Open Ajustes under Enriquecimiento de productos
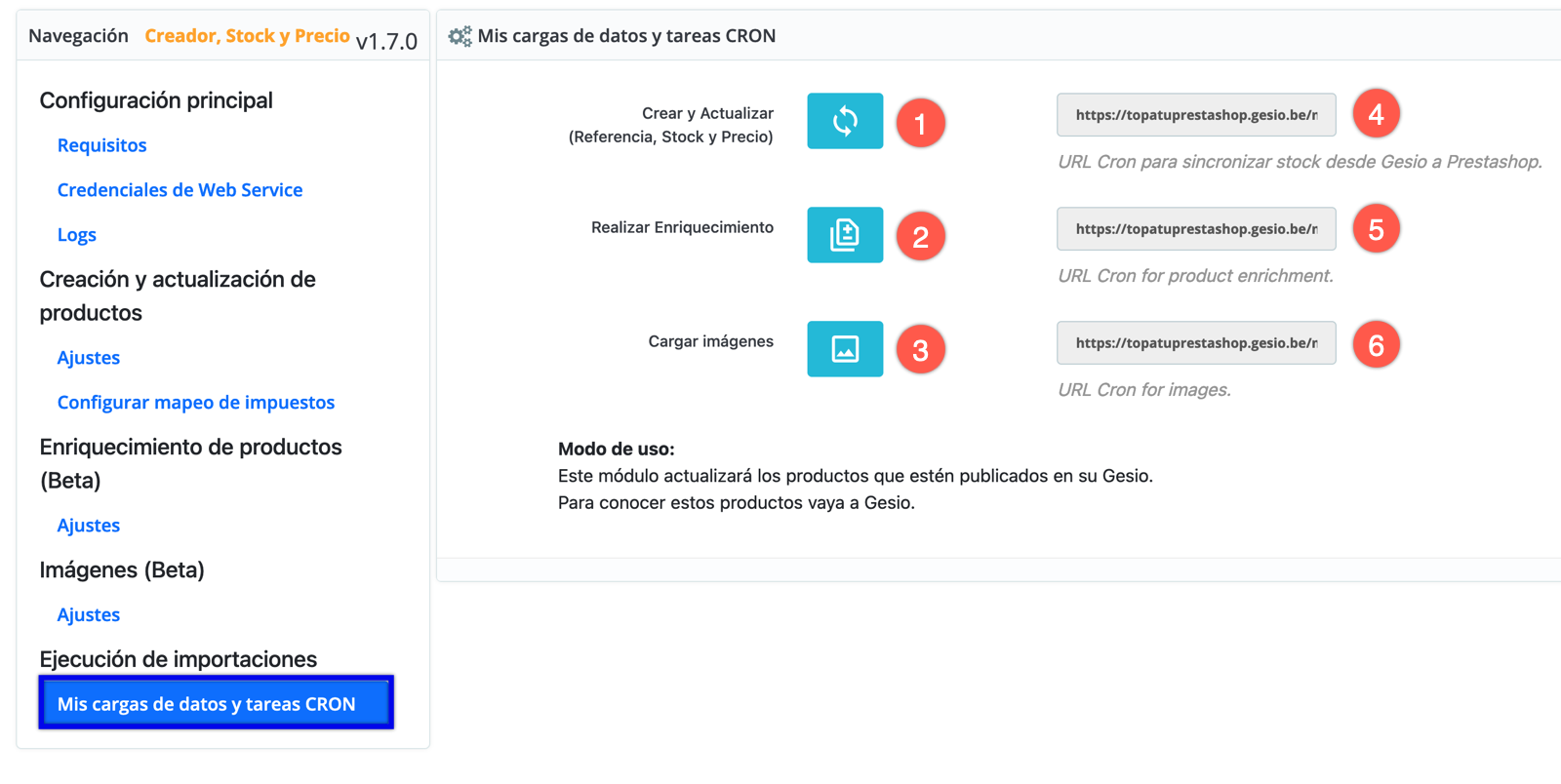Screen dimensions: 1561x784 coord(88,526)
